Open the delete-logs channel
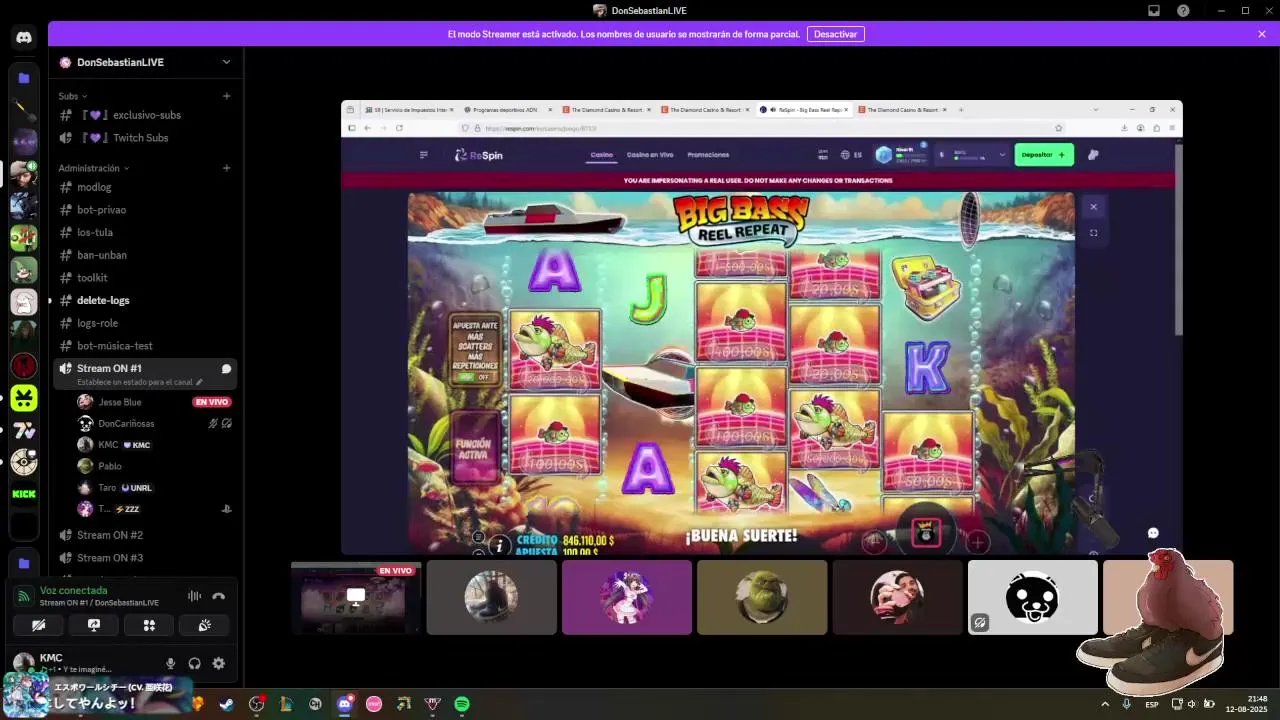The width and height of the screenshot is (1280, 720). [145, 300]
